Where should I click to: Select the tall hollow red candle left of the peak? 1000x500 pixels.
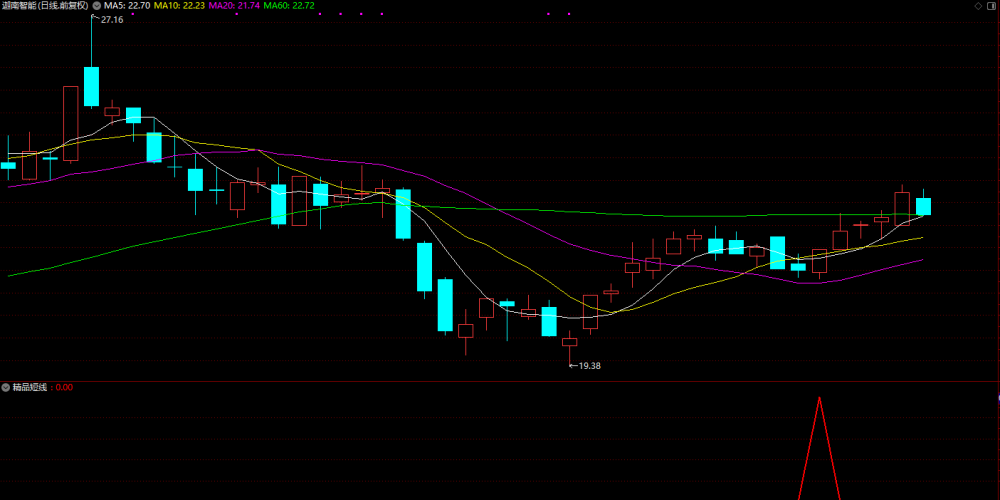[70, 123]
